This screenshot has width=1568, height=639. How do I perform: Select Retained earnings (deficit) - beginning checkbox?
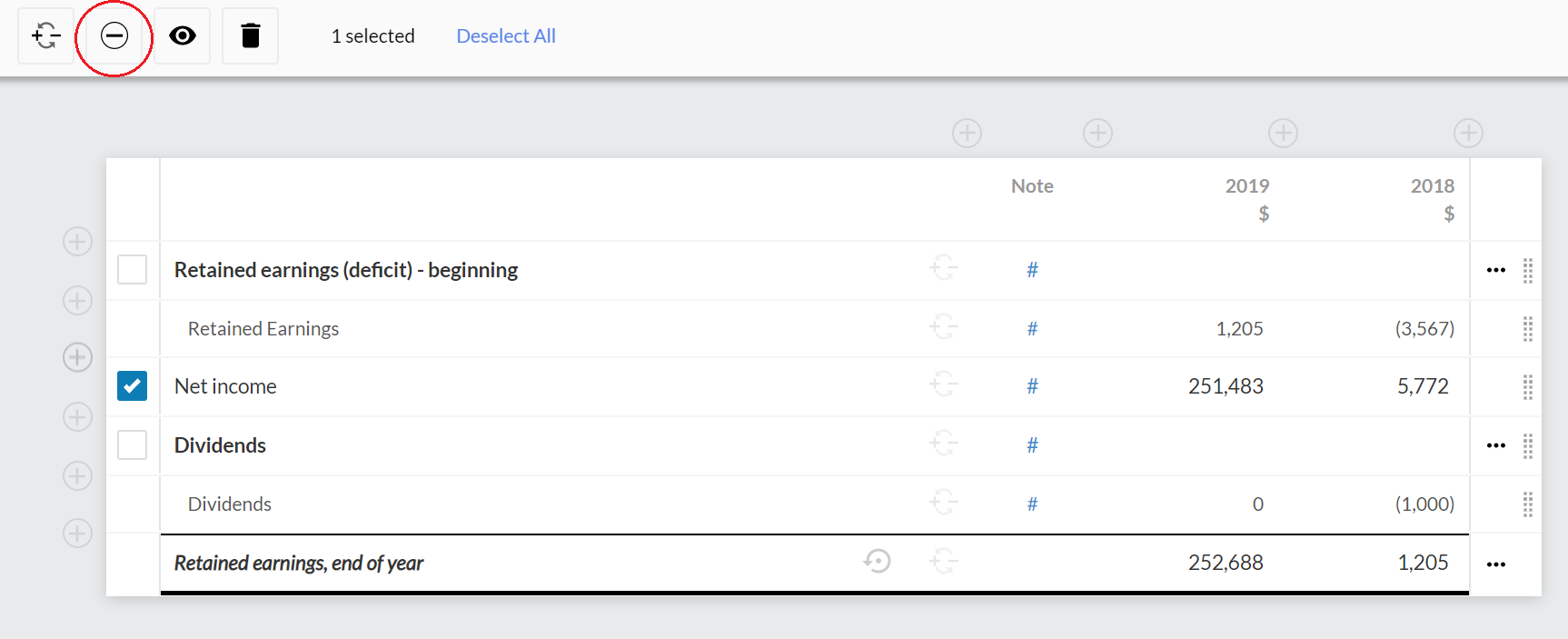pos(133,270)
